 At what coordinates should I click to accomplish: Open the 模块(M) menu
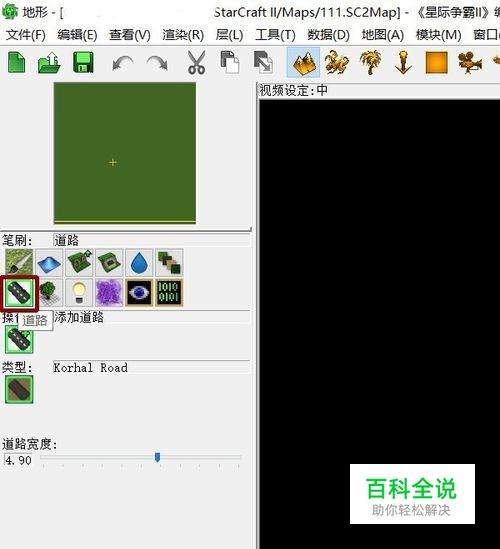438,35
